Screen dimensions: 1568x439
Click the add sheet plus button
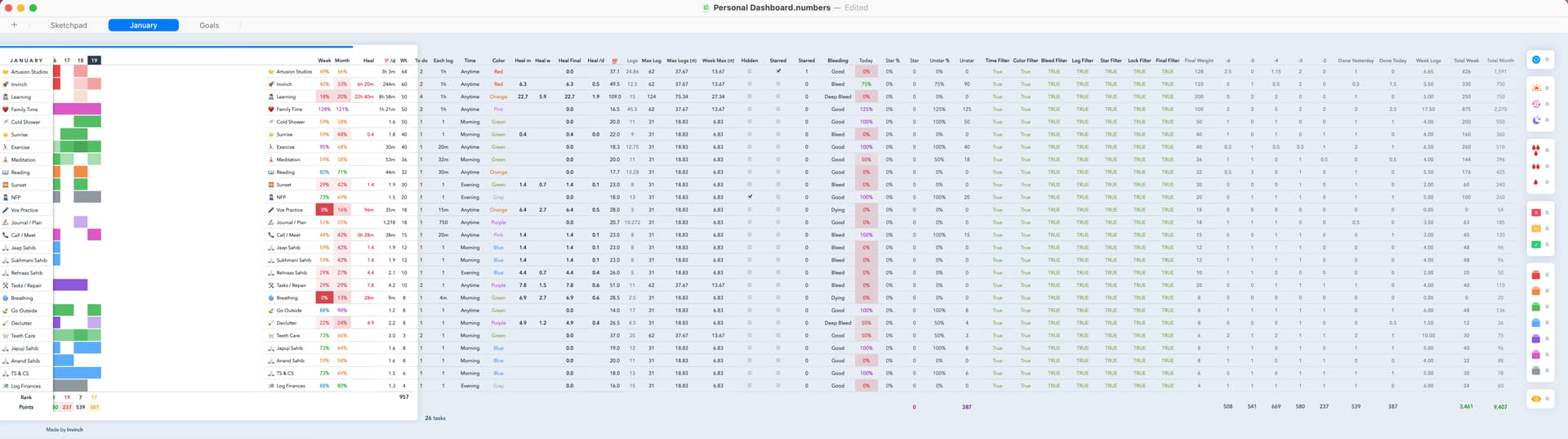coord(14,25)
